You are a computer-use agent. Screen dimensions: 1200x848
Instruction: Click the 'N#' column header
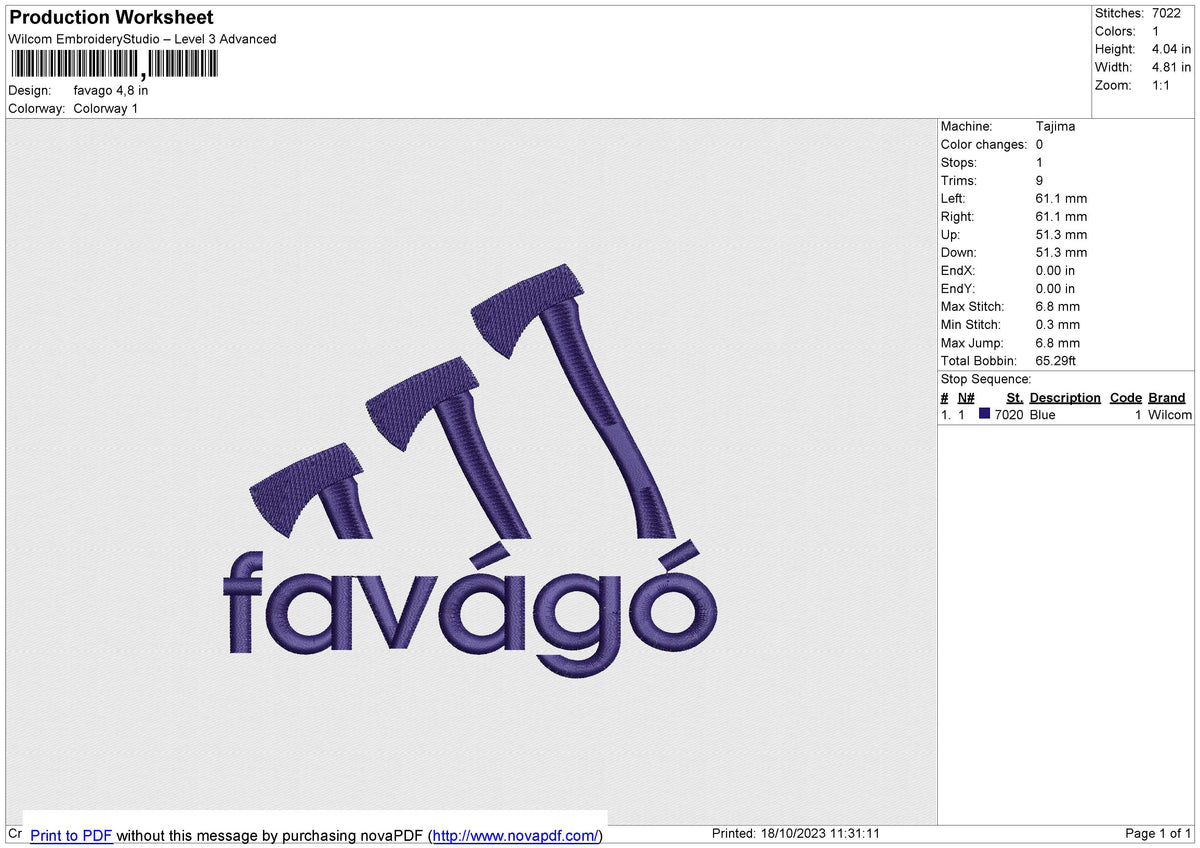(x=966, y=397)
